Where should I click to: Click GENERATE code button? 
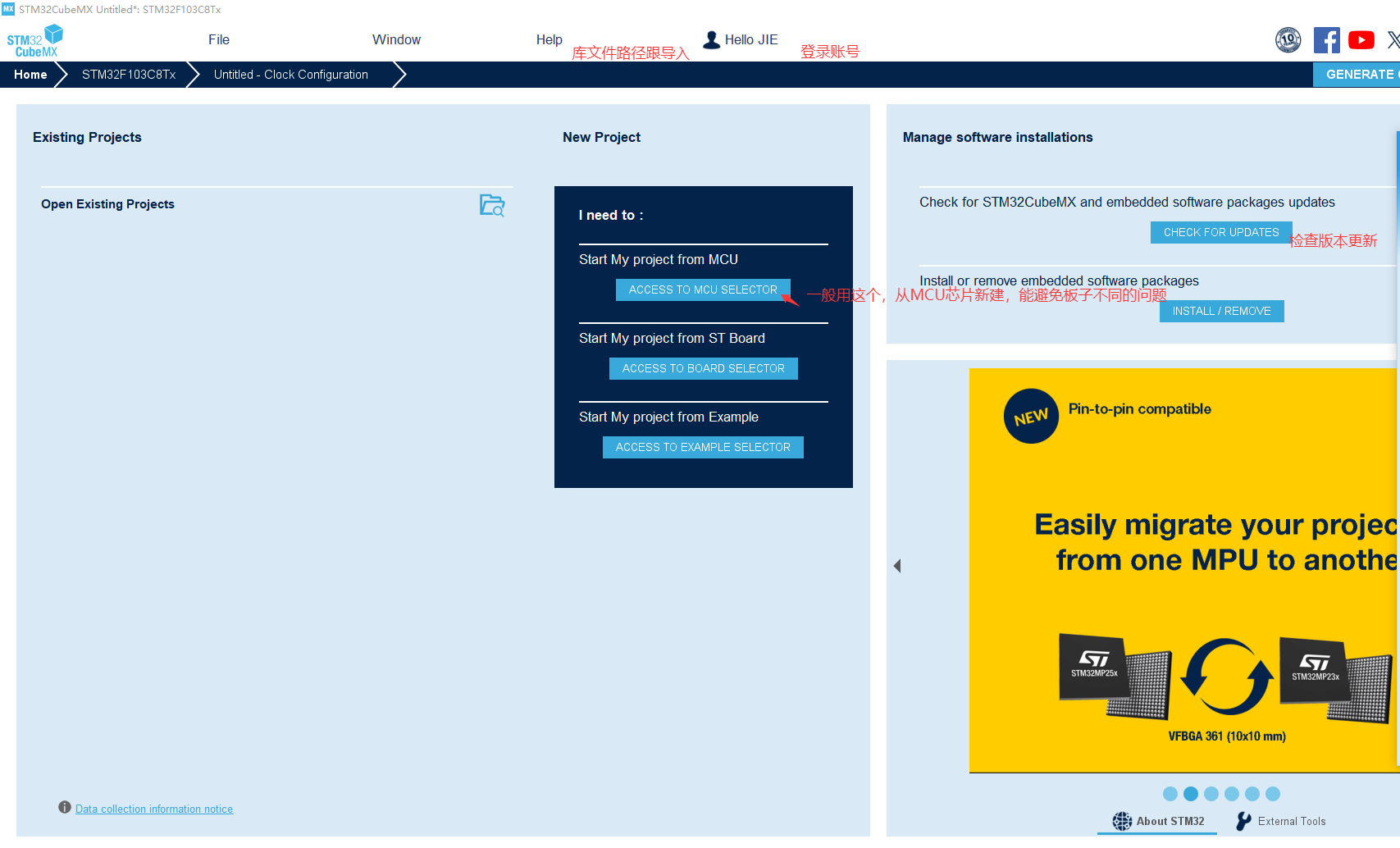pyautogui.click(x=1357, y=75)
